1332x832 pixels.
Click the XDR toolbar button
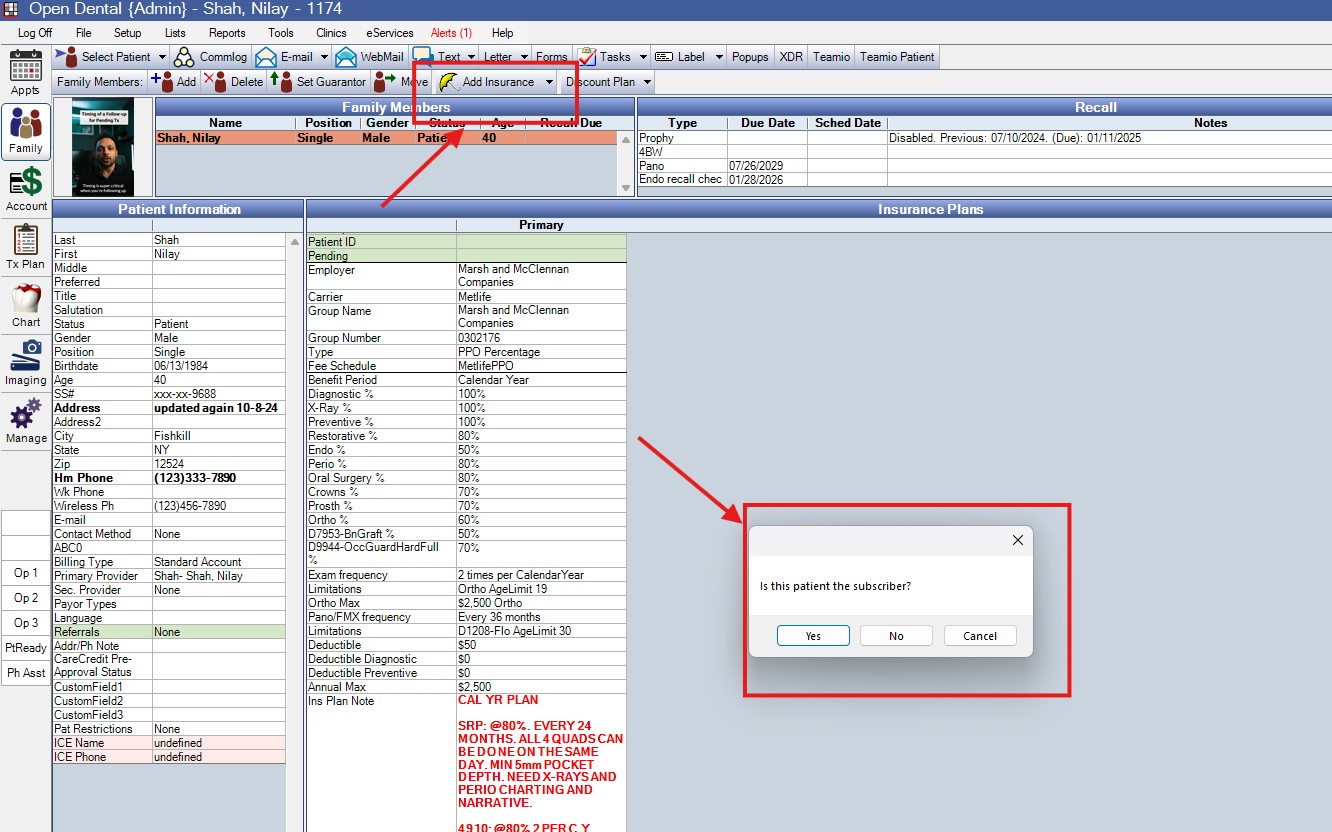(x=791, y=57)
